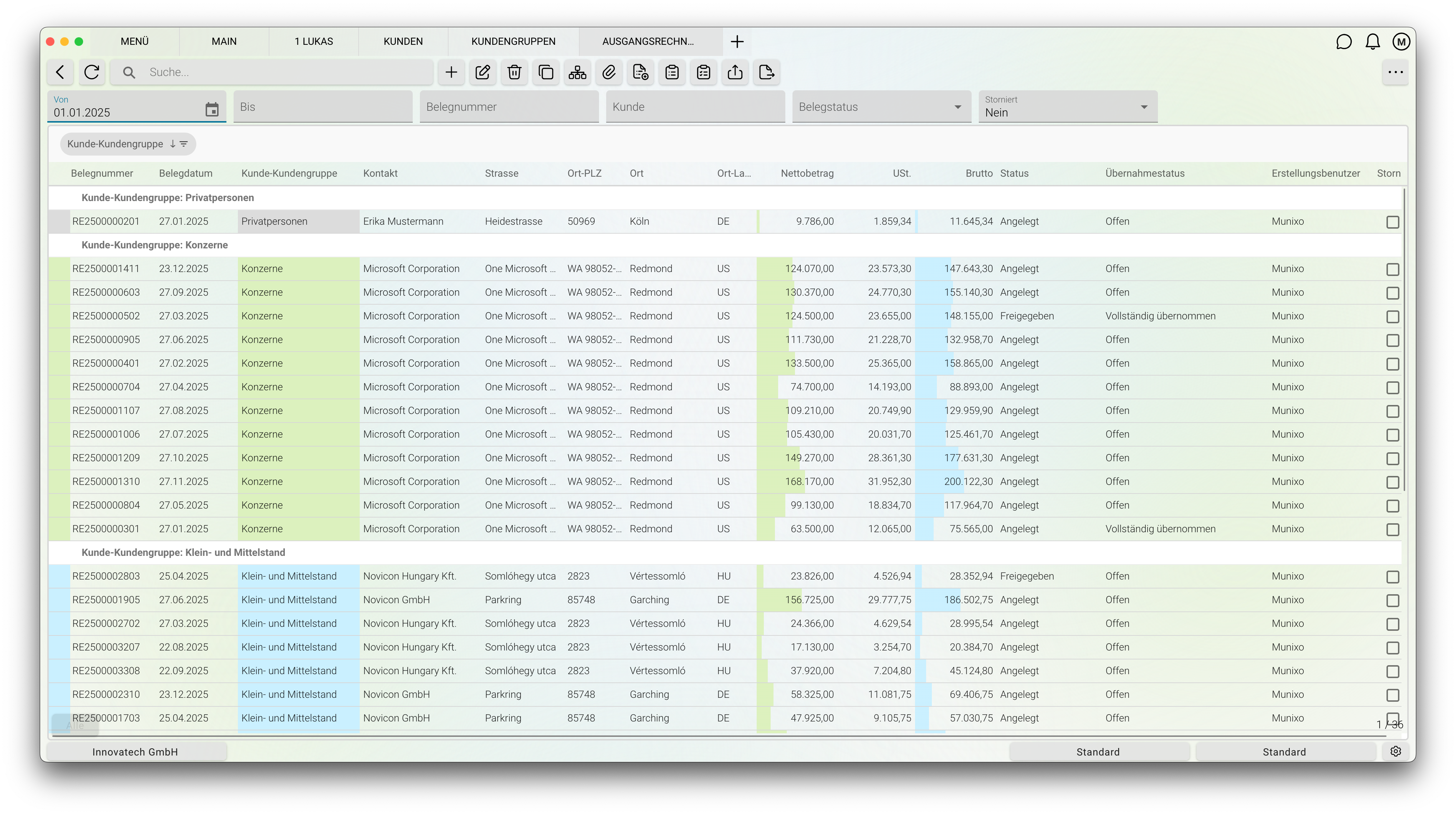The image size is (1456, 815).
Task: Expand the Storniert dropdown showing Nein
Action: [1067, 107]
